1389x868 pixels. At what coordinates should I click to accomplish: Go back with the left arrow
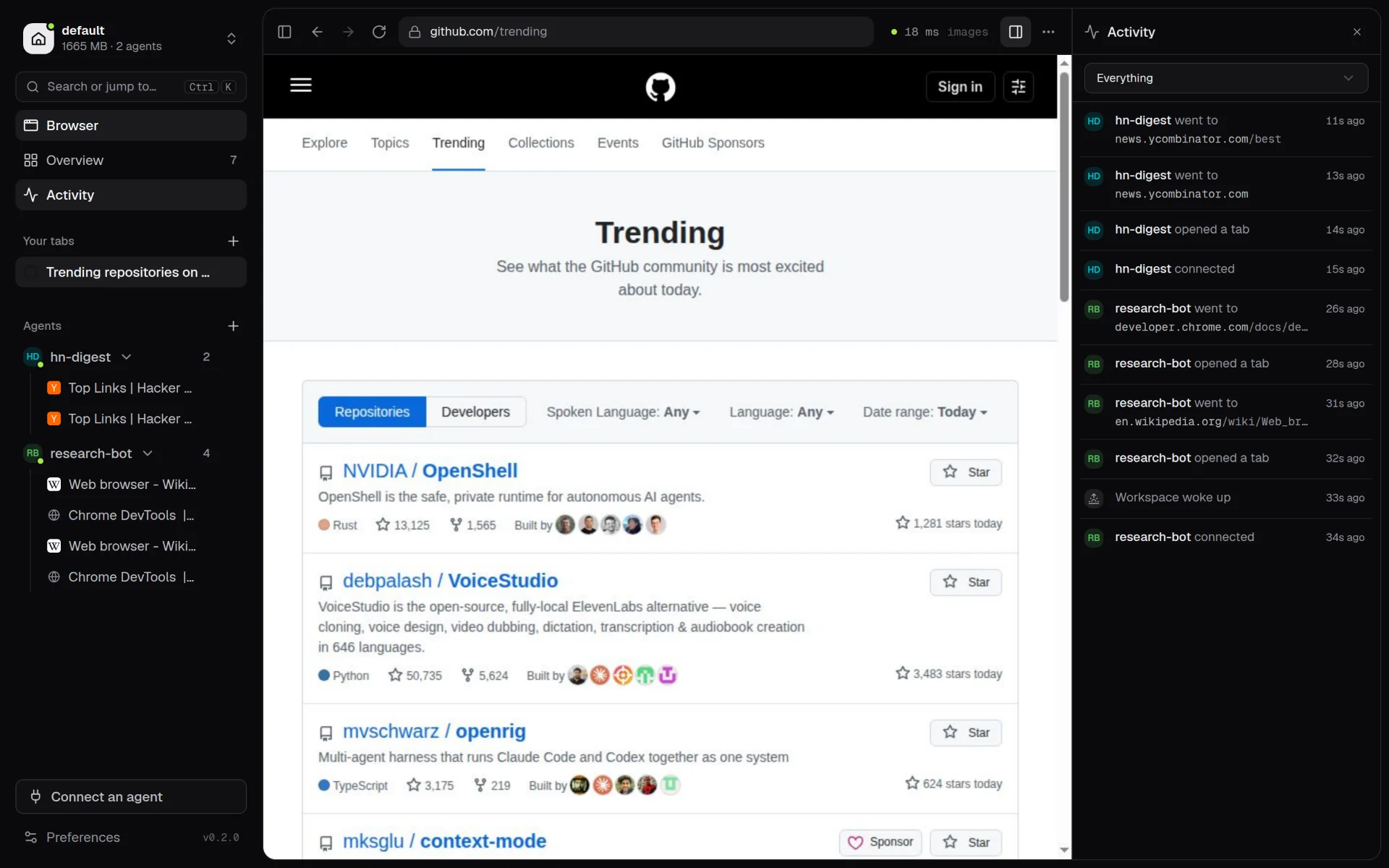(317, 32)
